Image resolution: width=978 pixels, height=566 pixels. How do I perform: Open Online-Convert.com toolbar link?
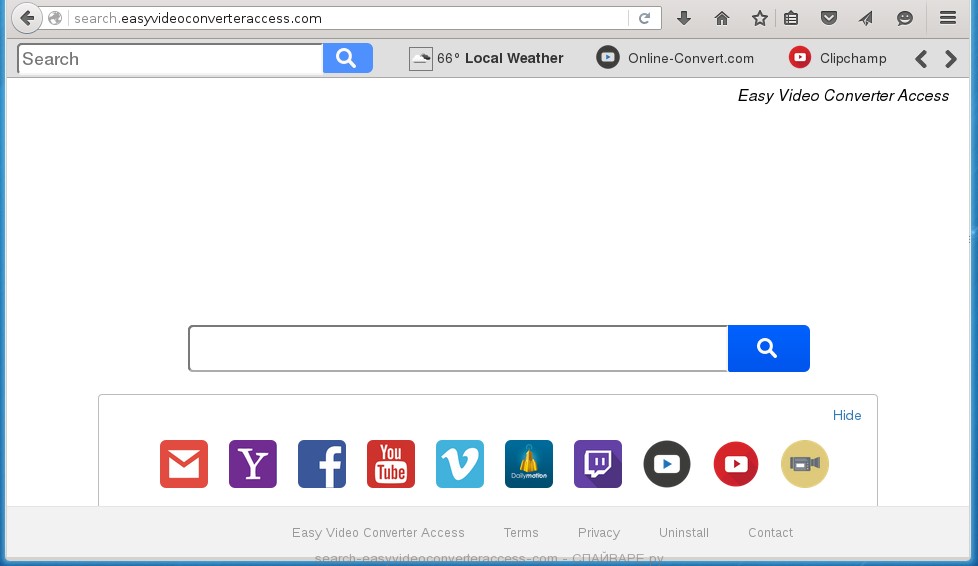675,58
